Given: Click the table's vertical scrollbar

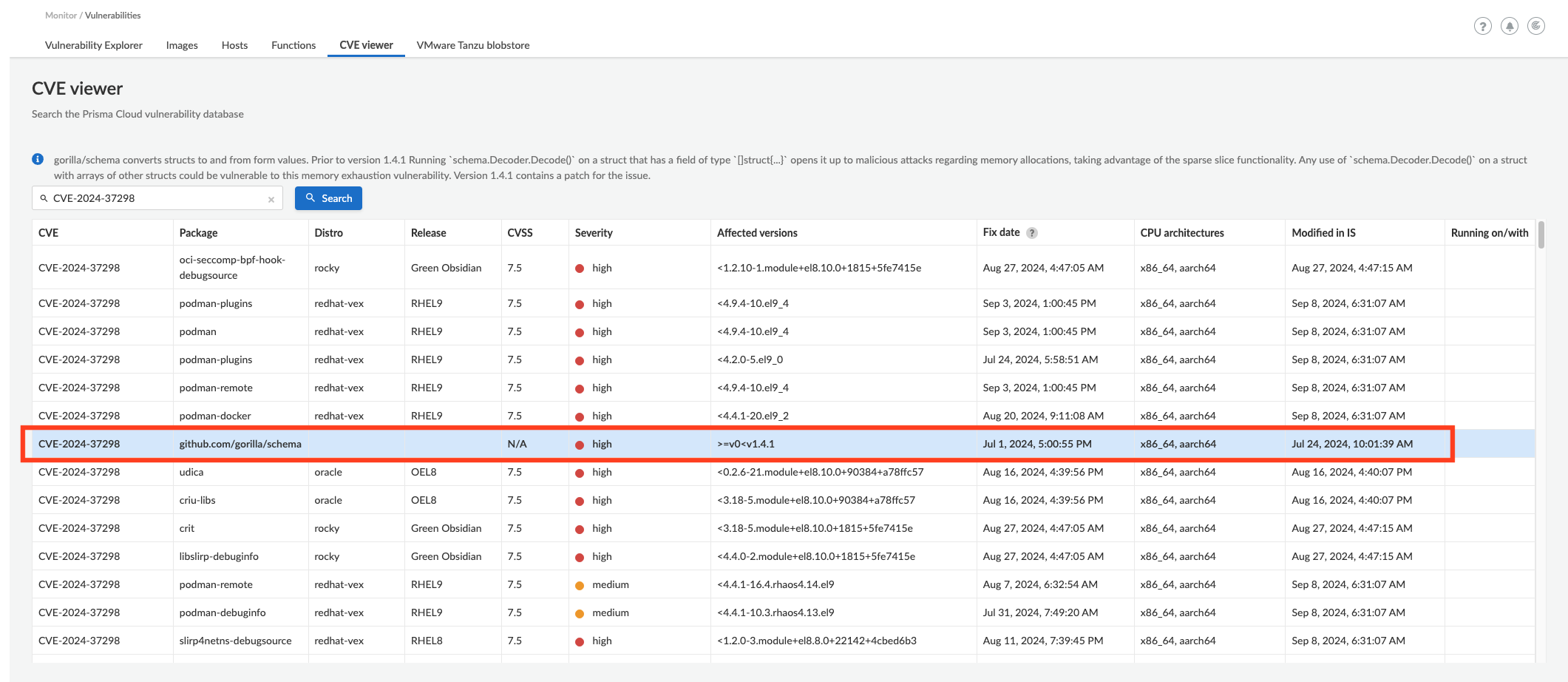Looking at the screenshot, I should point(1541,235).
